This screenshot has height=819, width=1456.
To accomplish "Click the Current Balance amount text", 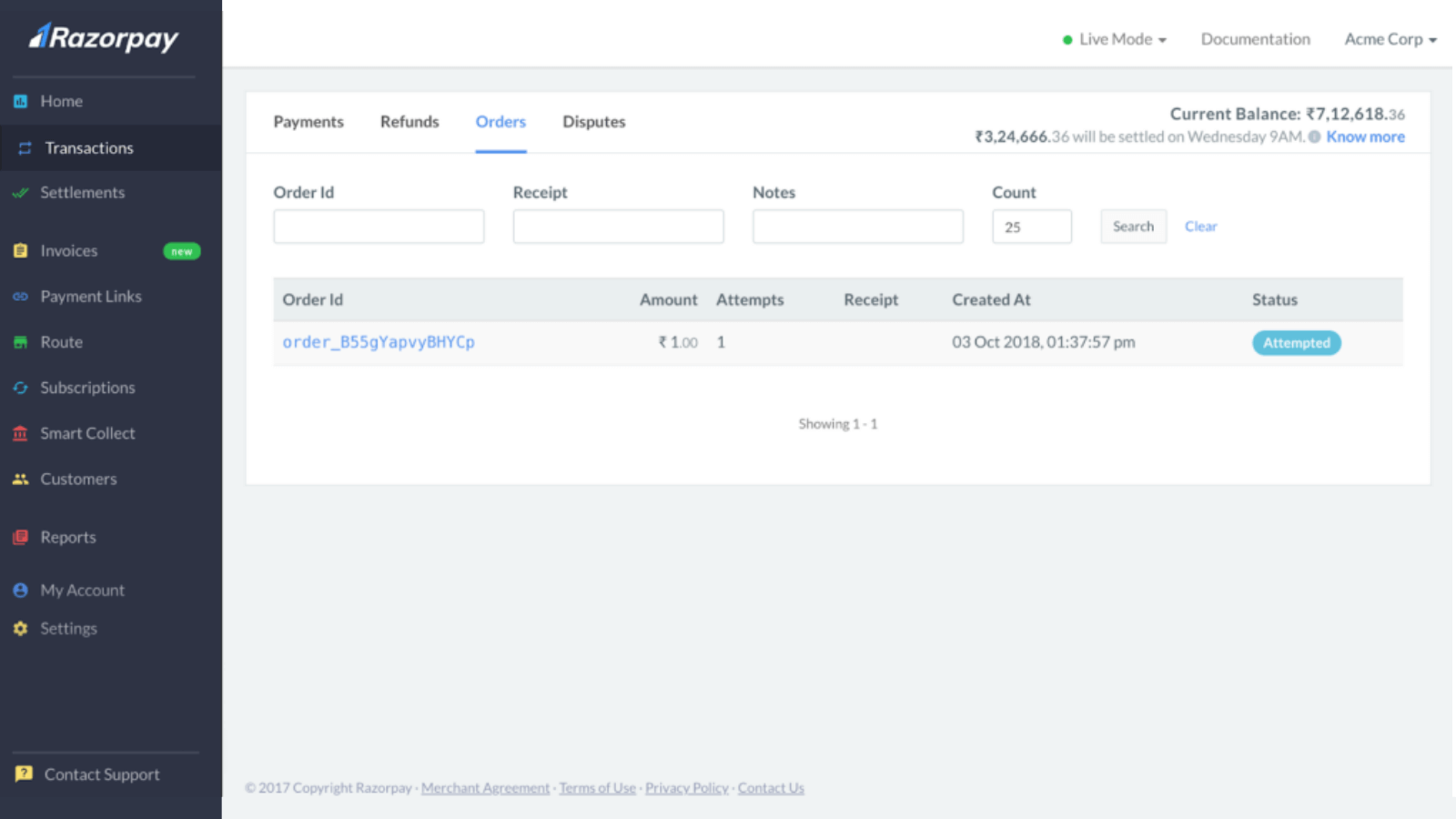I will pos(1287,114).
